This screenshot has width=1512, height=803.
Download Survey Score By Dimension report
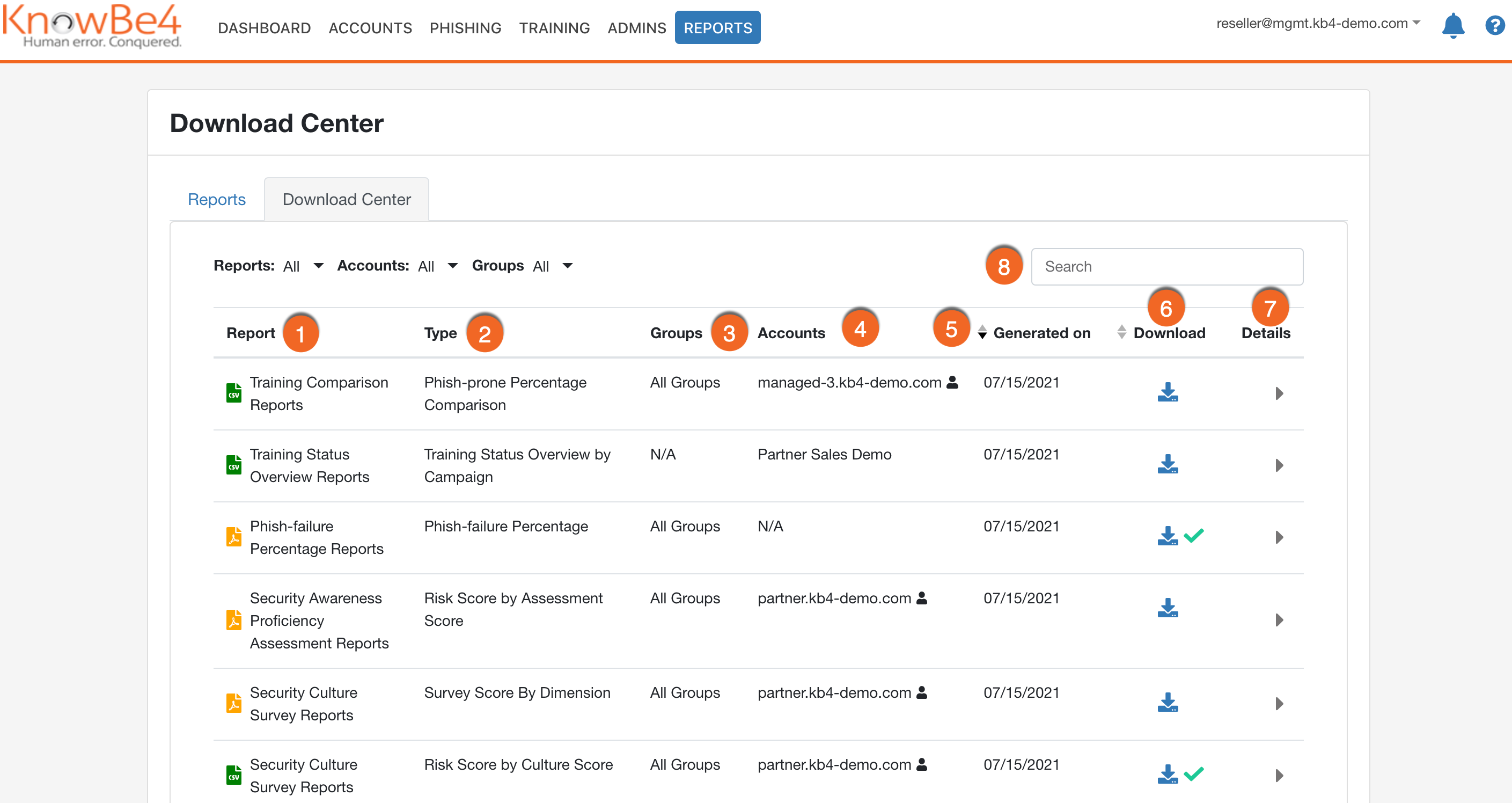[x=1168, y=702]
